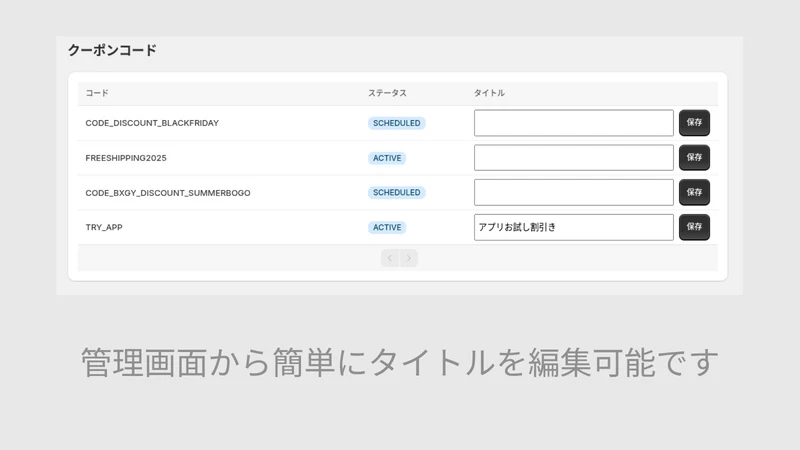
Task: Click title input for FREESHIPPING2025
Action: click(573, 158)
